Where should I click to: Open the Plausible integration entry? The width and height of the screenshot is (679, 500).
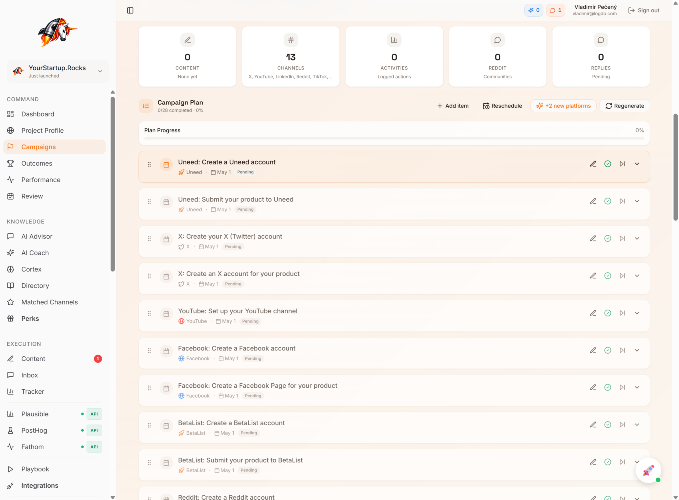[55, 414]
